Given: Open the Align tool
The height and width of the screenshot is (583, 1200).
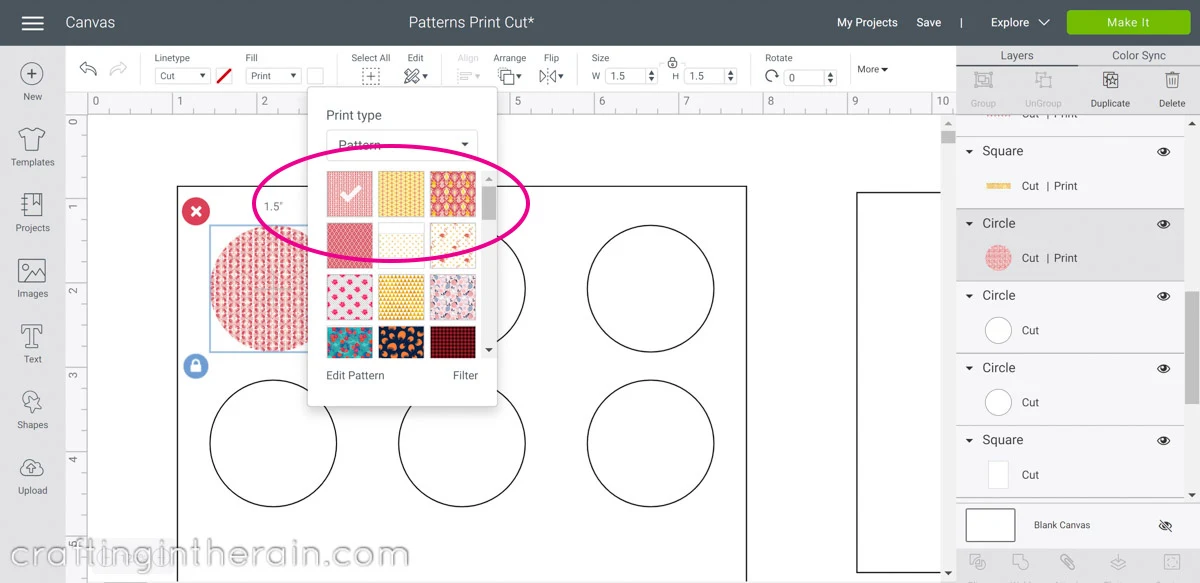Looking at the screenshot, I should (x=468, y=76).
